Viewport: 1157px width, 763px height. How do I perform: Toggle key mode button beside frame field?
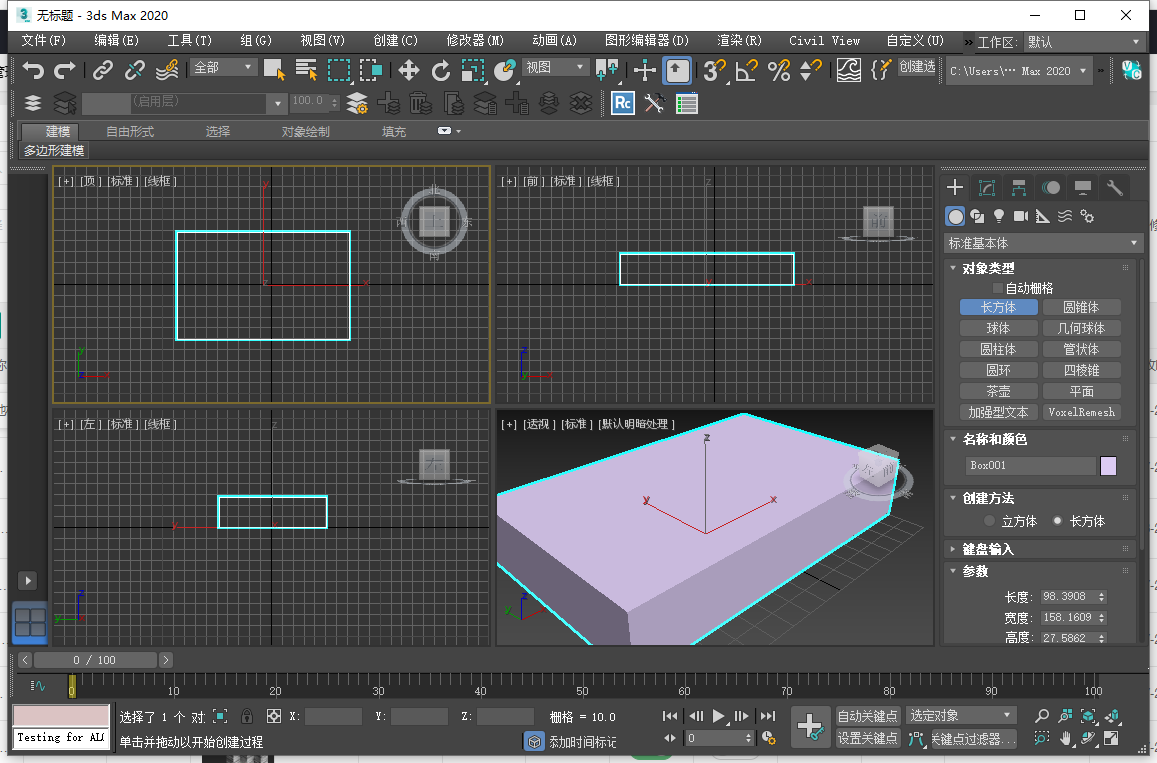click(670, 738)
